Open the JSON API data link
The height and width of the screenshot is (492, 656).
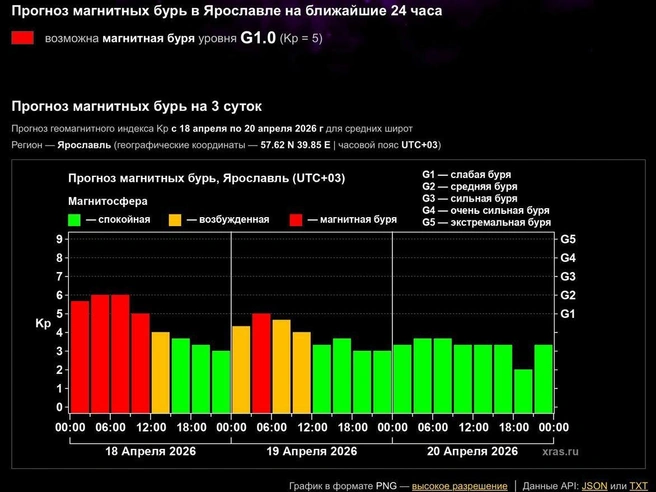click(594, 486)
